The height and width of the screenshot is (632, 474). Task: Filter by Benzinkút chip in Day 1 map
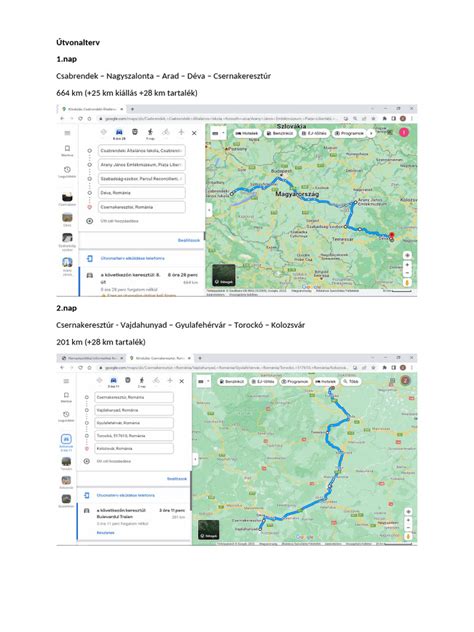point(279,133)
